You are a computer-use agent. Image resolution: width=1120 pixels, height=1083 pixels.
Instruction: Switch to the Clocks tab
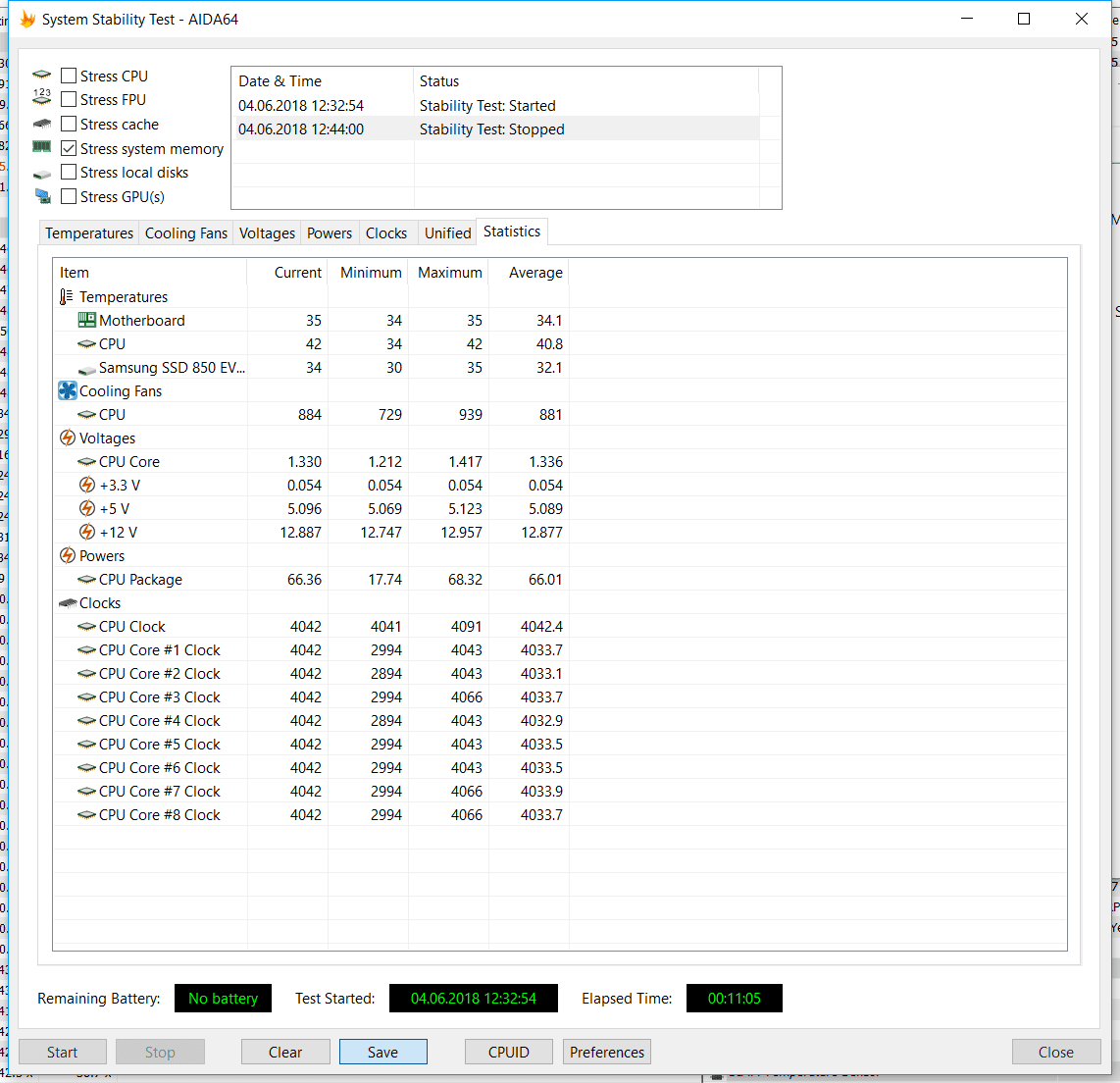tap(386, 233)
